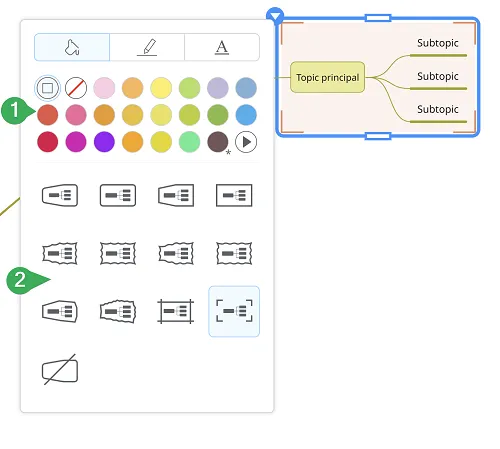Select the default square-in-circle color option

(48, 88)
